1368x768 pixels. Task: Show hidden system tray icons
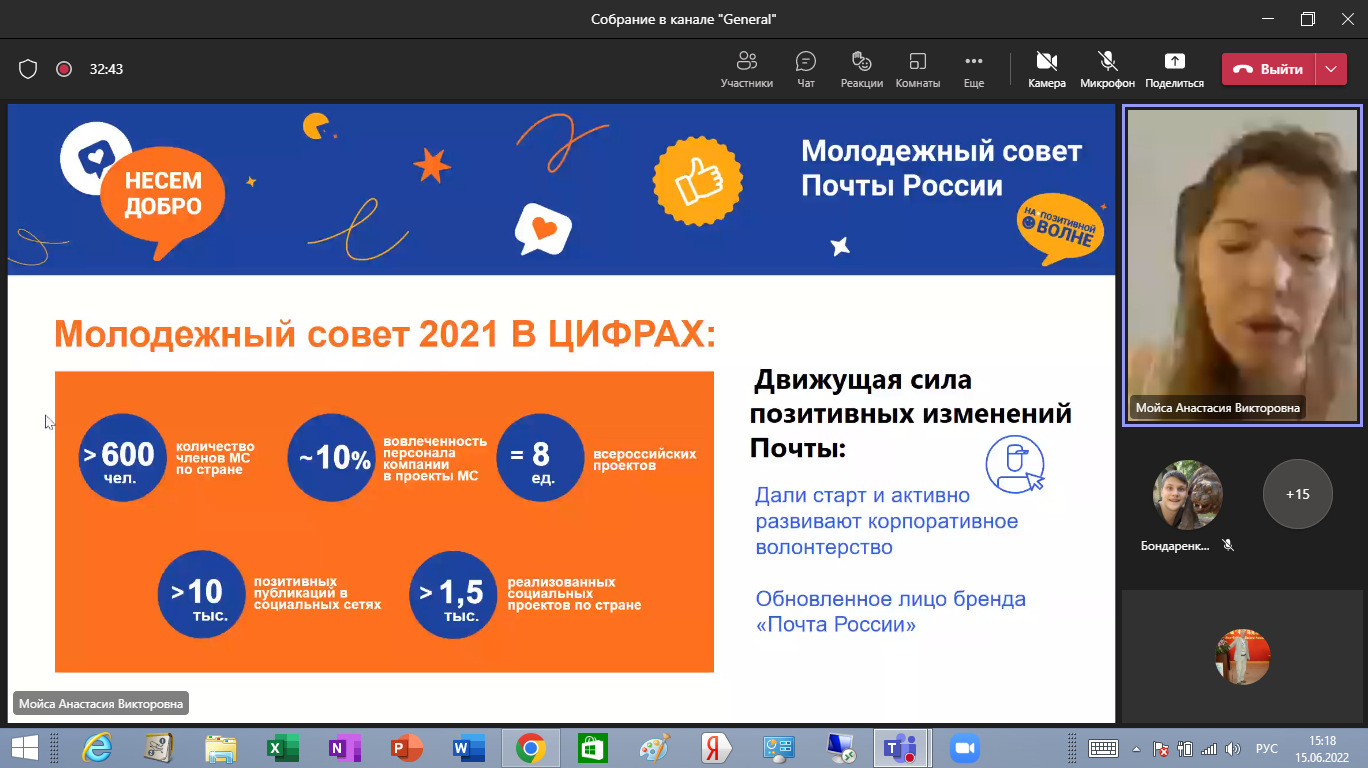point(1136,748)
